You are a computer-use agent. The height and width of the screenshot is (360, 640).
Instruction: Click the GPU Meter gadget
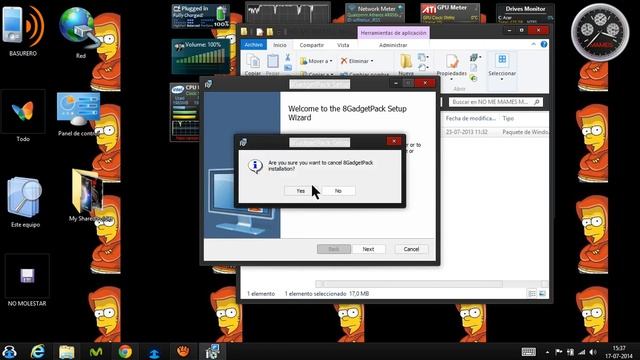(450, 13)
